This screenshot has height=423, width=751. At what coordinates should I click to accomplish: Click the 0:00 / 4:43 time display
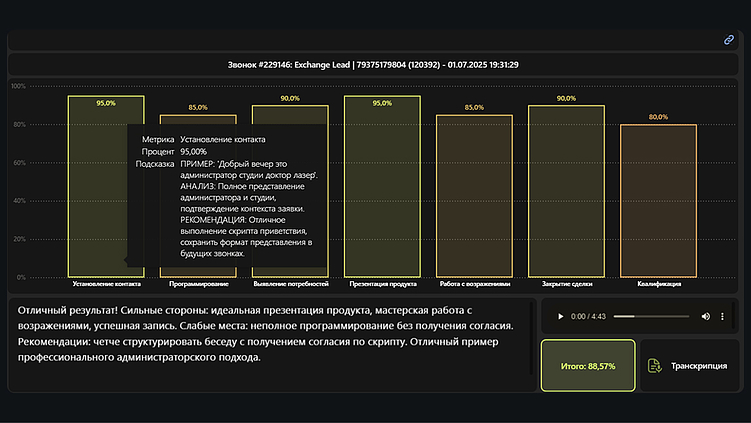pos(588,316)
